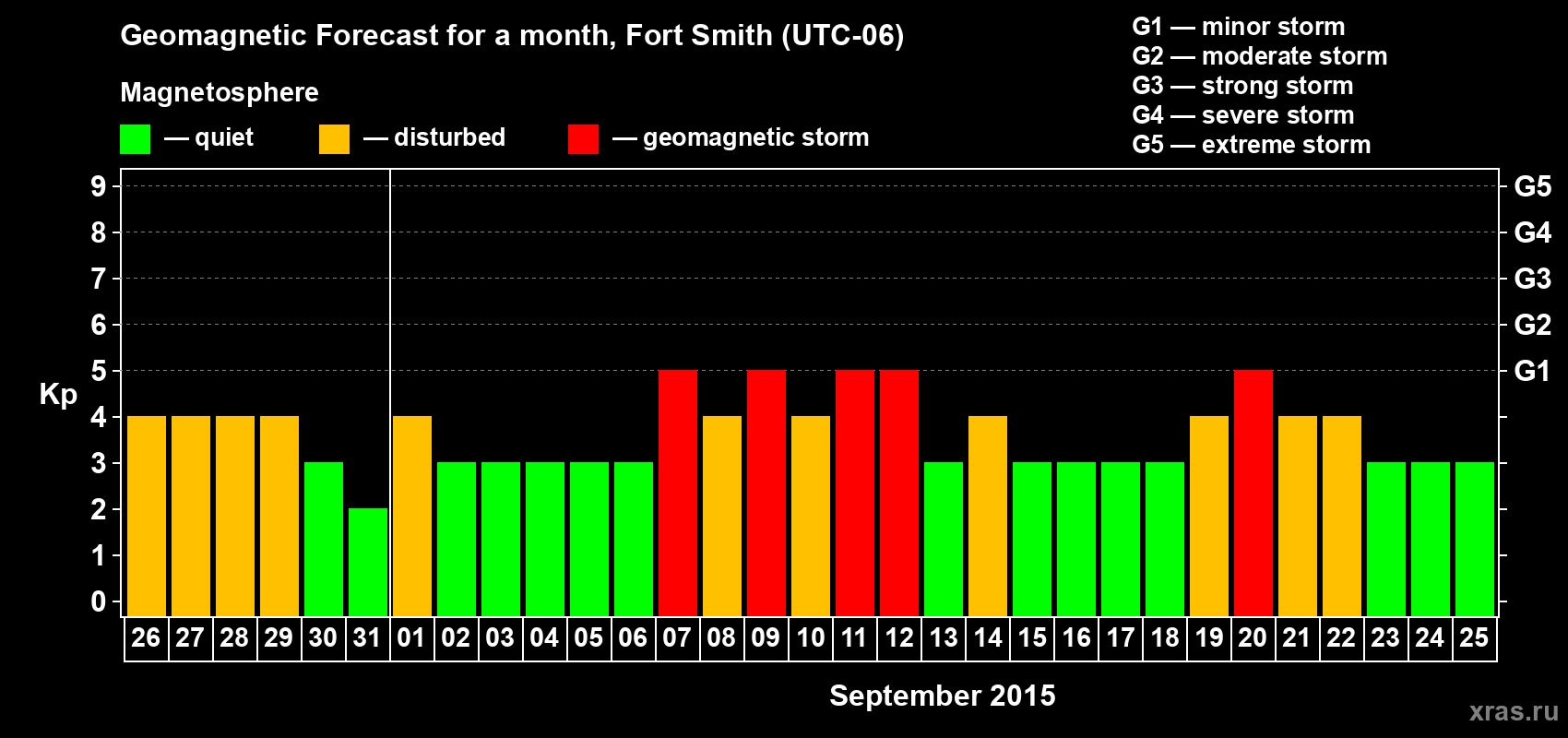The height and width of the screenshot is (738, 1568).
Task: Click the red geomagnetic storm legend swatch
Action: (583, 139)
